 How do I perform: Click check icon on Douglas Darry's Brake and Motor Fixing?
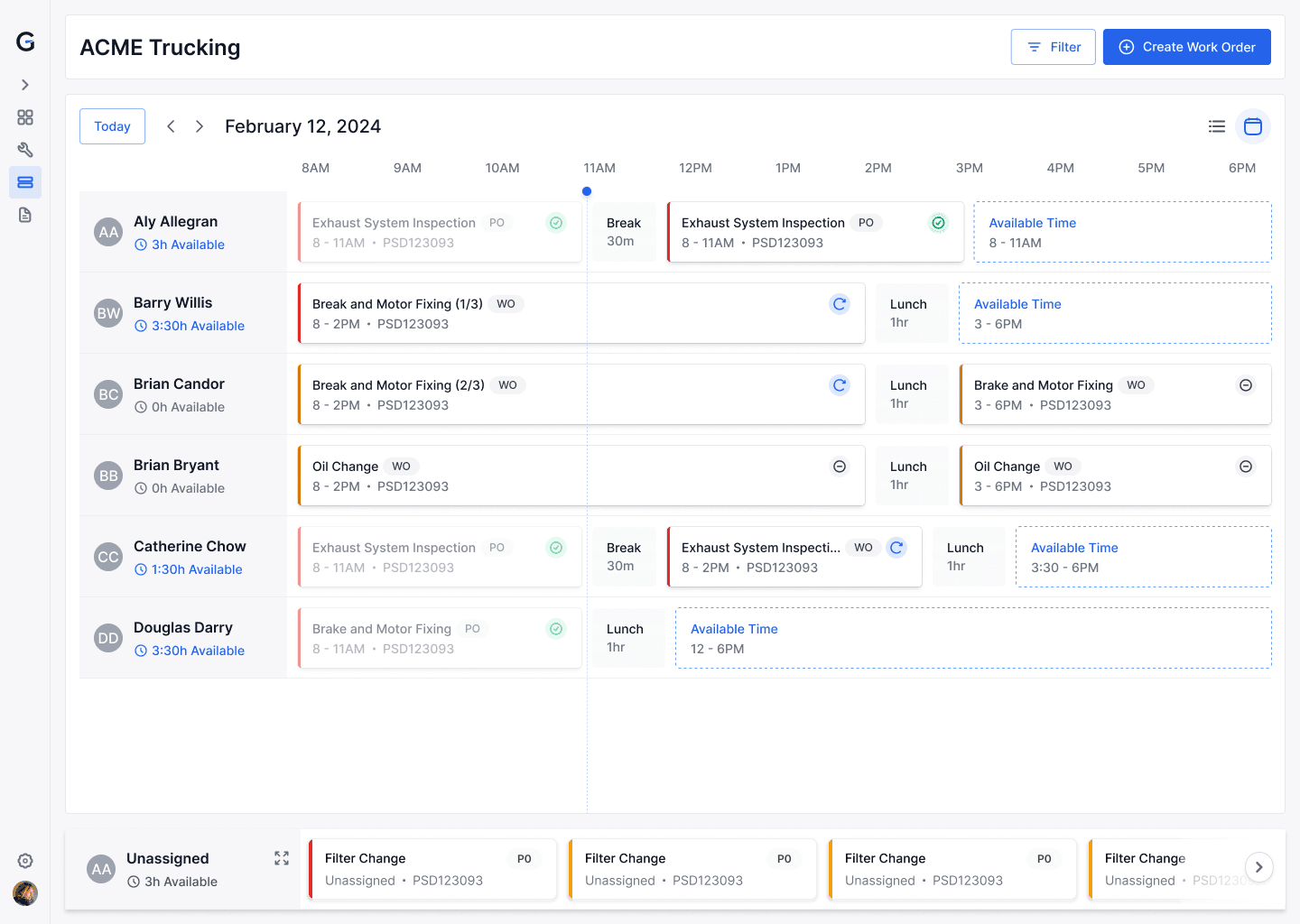(557, 629)
